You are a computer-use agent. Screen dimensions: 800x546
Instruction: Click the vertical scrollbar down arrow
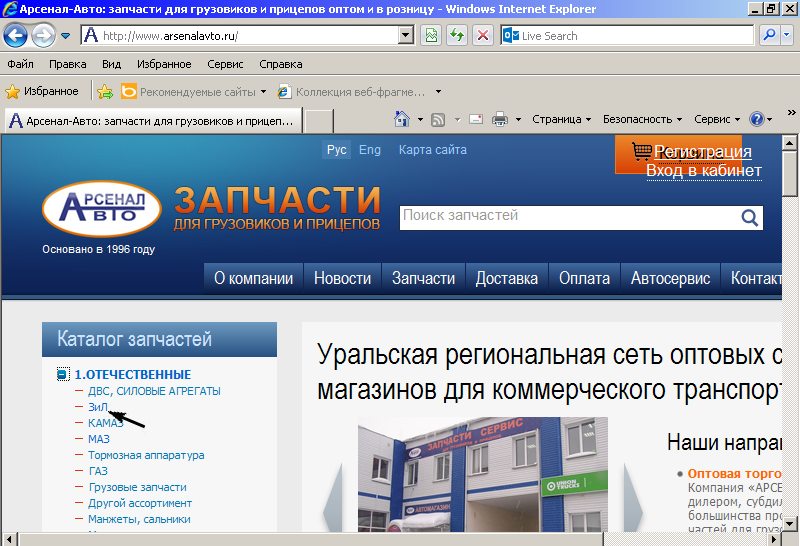click(789, 524)
